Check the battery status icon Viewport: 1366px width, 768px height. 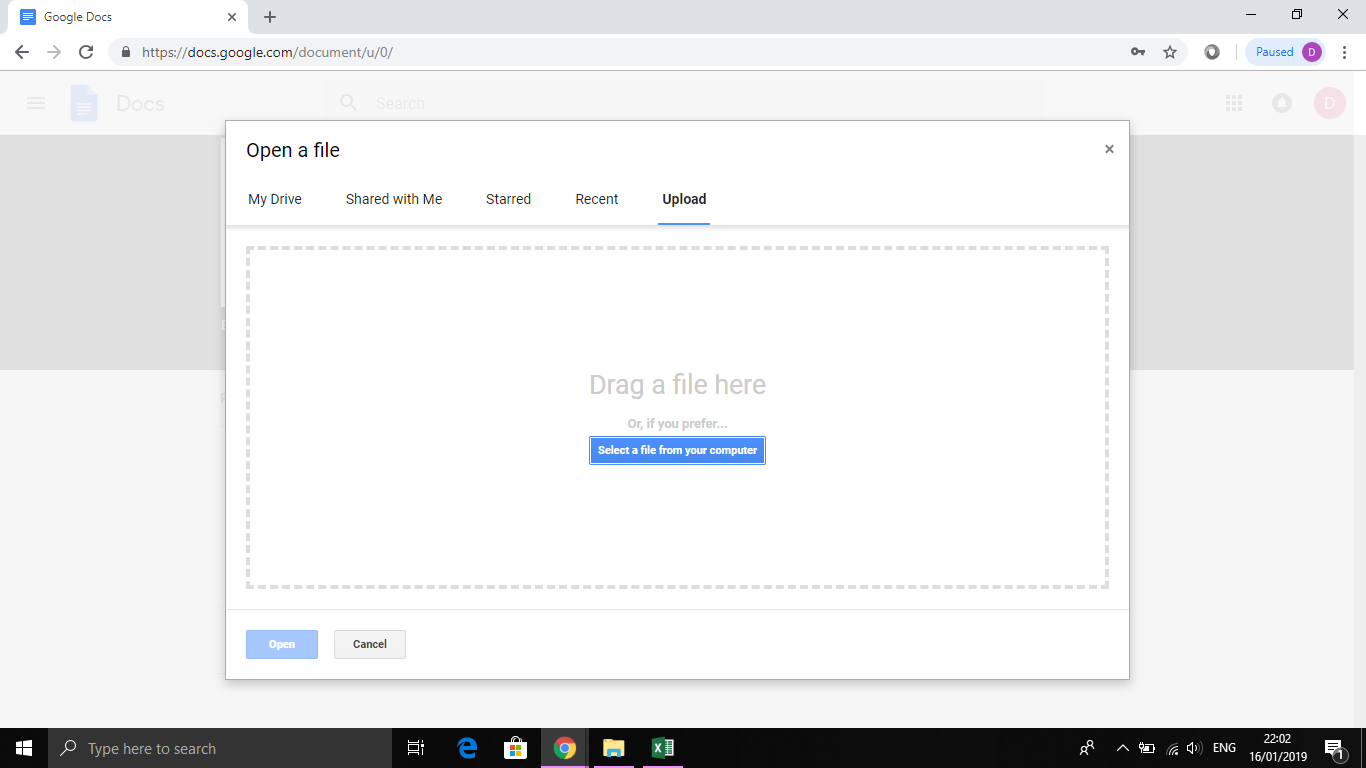pos(1147,748)
